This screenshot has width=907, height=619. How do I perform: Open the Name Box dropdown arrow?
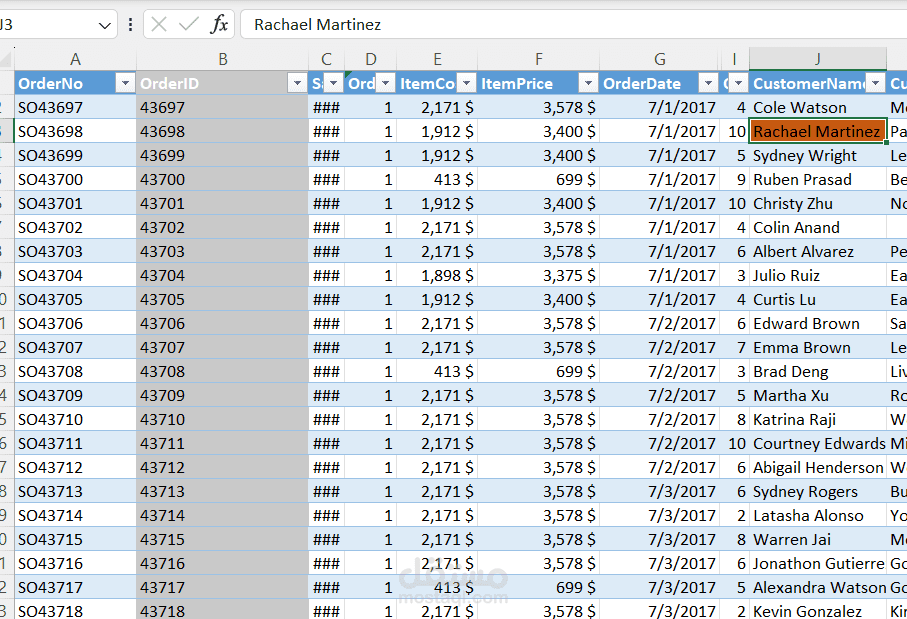tap(105, 25)
